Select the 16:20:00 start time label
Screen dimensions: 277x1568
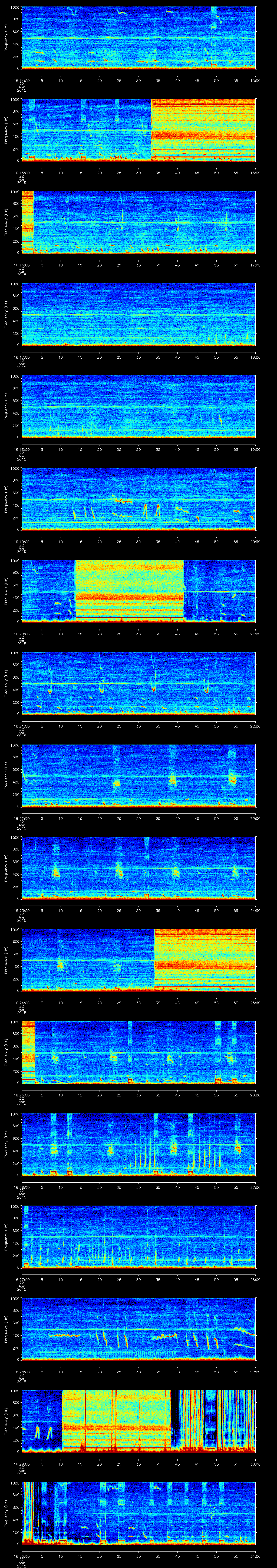click(21, 634)
